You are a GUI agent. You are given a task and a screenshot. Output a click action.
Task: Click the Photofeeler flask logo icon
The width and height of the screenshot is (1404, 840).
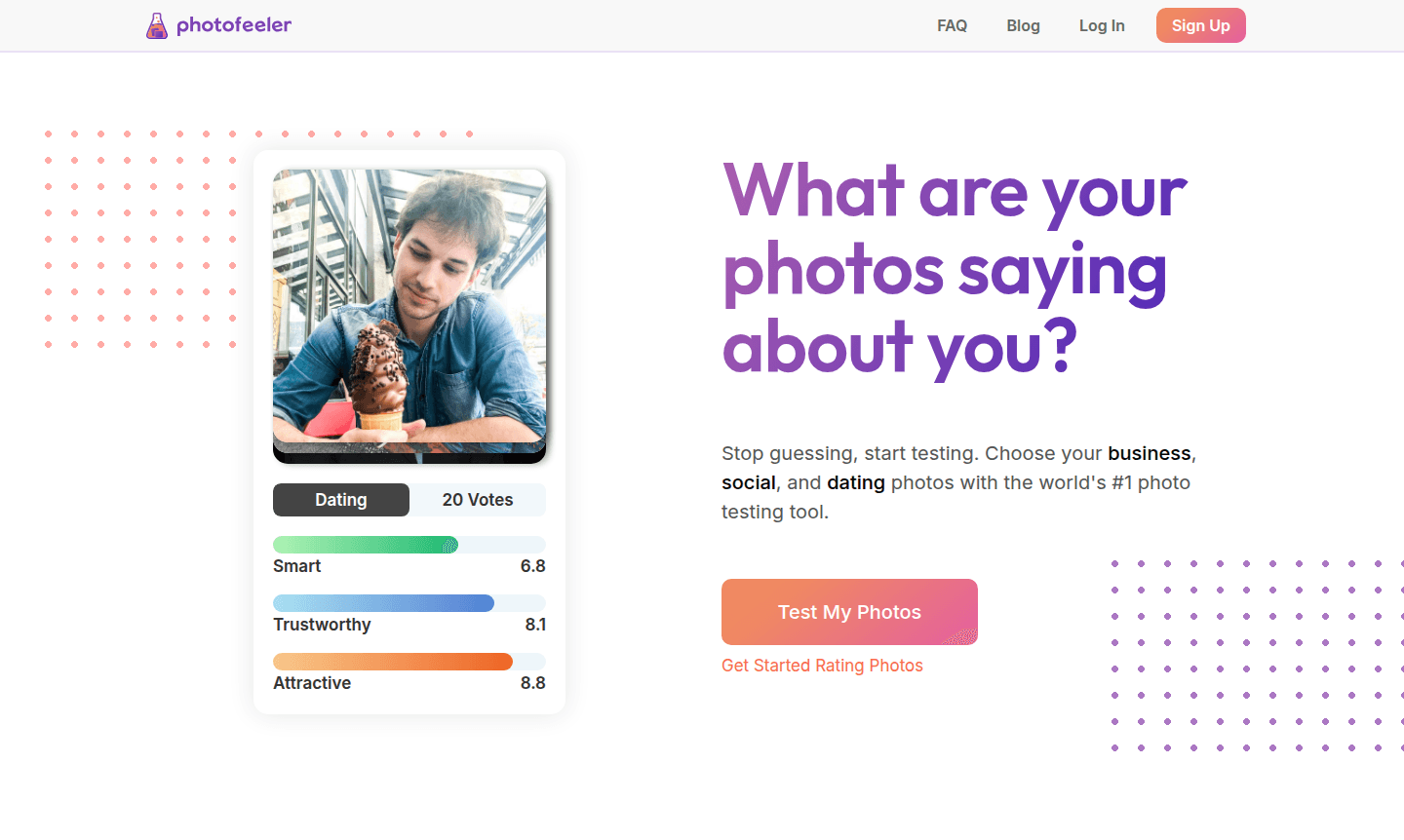click(x=157, y=24)
